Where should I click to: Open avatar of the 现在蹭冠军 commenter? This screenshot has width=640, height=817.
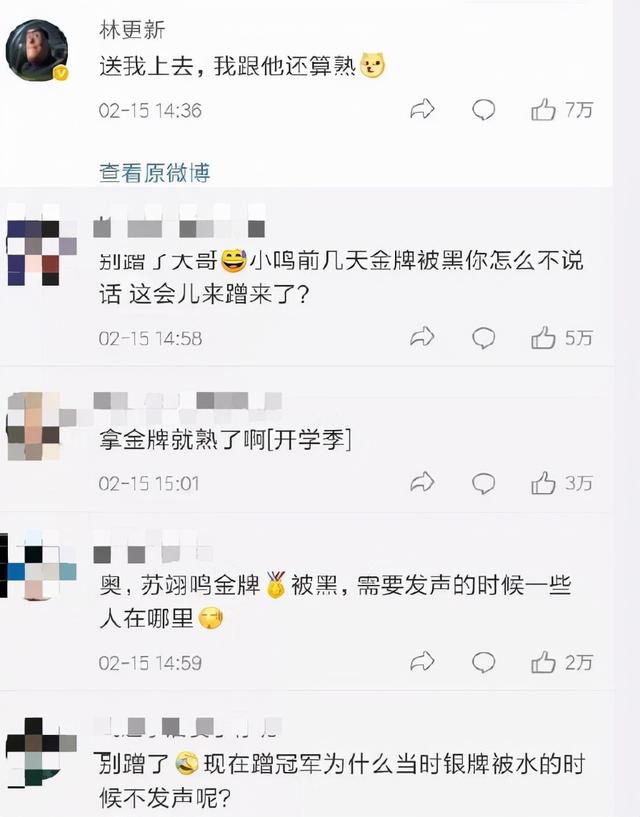[x=42, y=752]
